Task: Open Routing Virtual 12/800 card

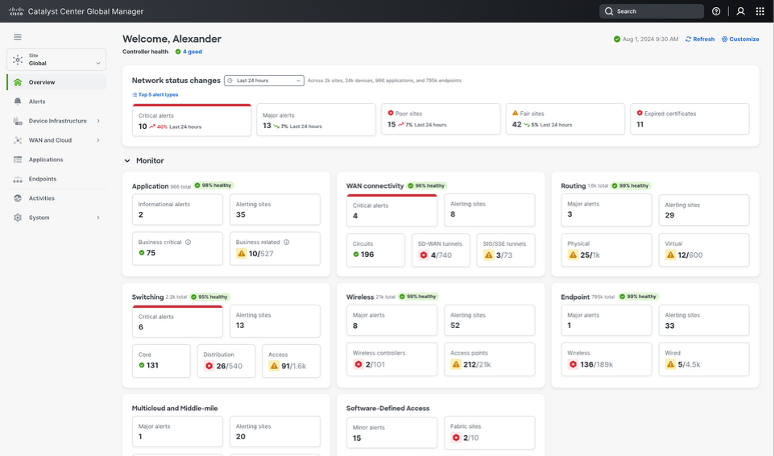Action: tap(704, 250)
